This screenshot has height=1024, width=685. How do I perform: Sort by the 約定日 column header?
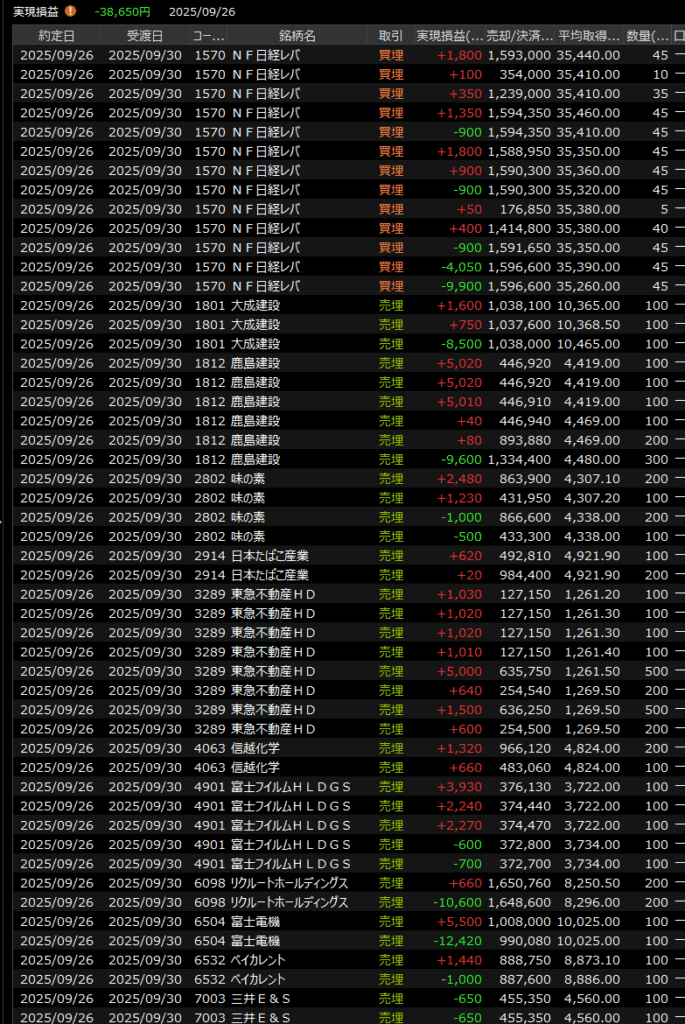[x=56, y=36]
